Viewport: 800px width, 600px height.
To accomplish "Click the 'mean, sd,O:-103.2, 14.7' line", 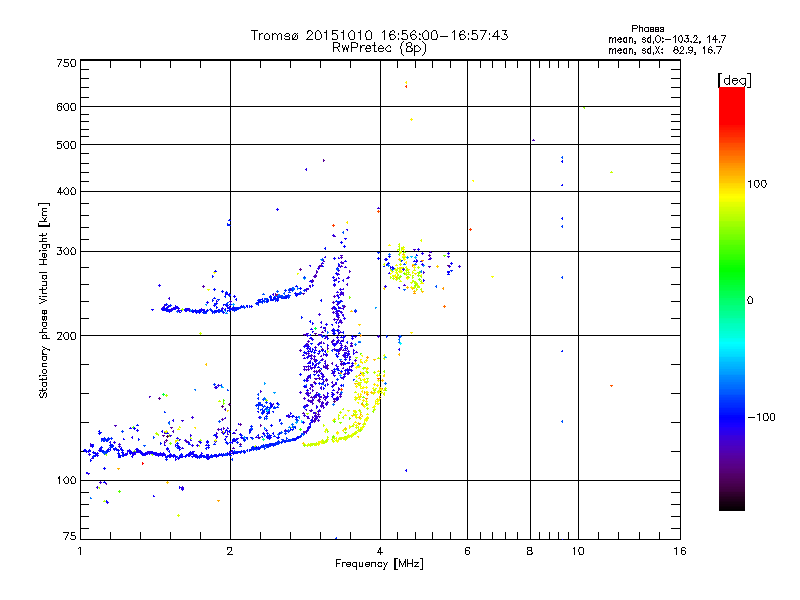I will pyautogui.click(x=667, y=39).
